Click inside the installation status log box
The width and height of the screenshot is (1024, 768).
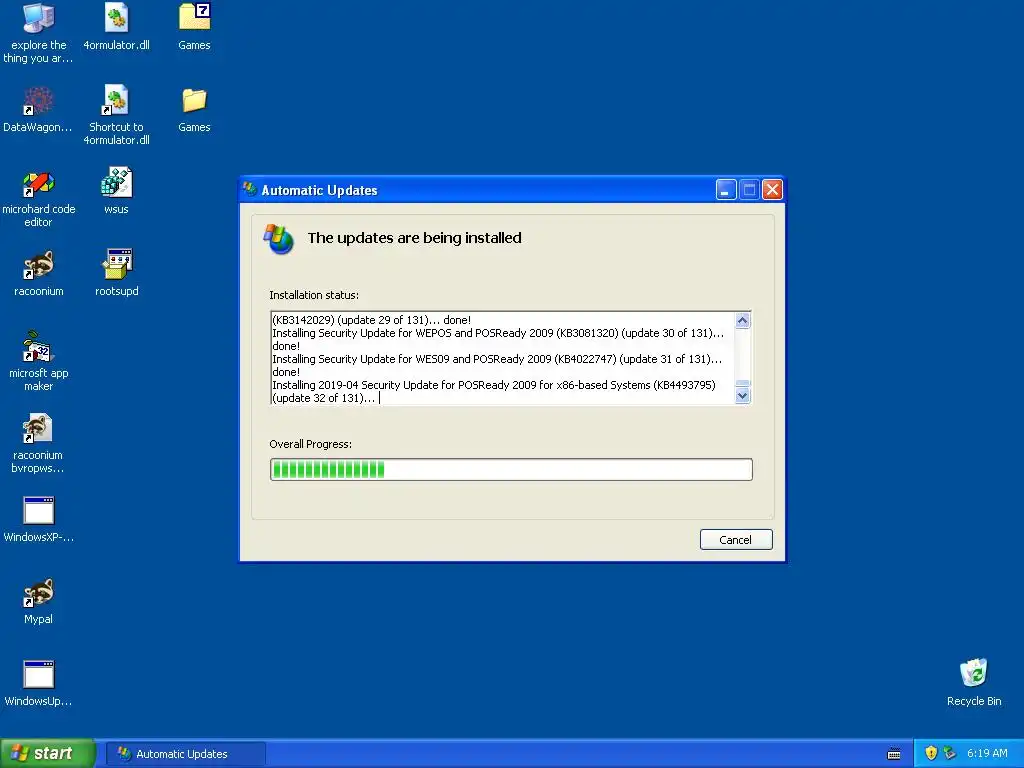(503, 359)
